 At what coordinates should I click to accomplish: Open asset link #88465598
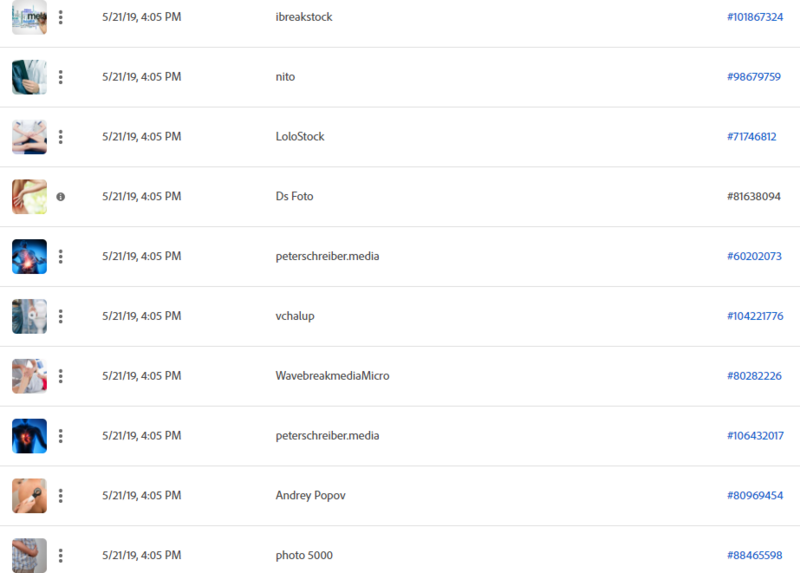pyautogui.click(x=754, y=555)
